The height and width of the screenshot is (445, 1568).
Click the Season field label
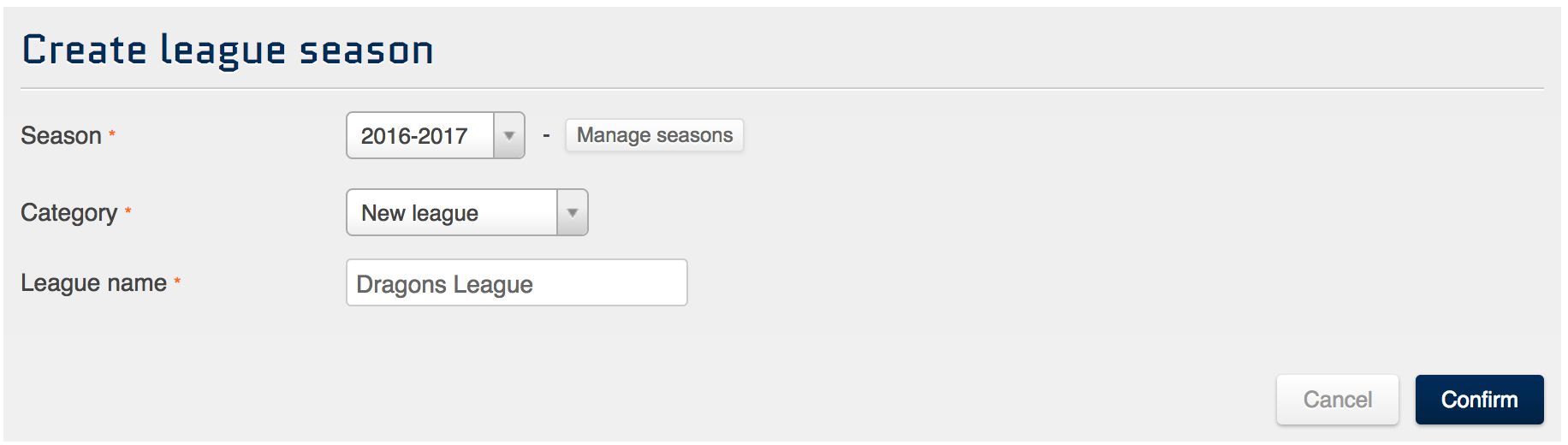coord(61,136)
